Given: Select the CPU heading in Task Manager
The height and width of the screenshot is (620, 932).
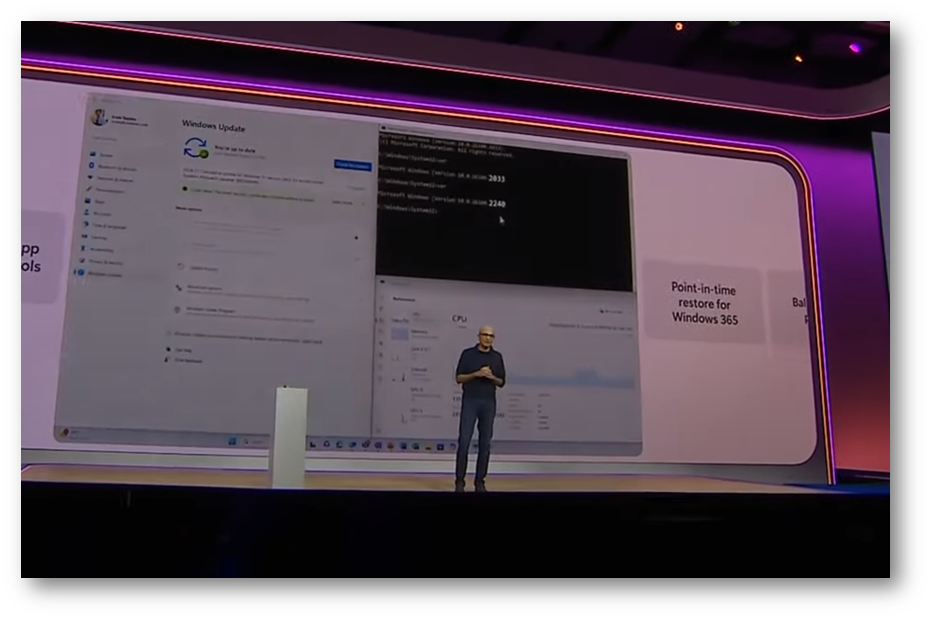Looking at the screenshot, I should 459,319.
